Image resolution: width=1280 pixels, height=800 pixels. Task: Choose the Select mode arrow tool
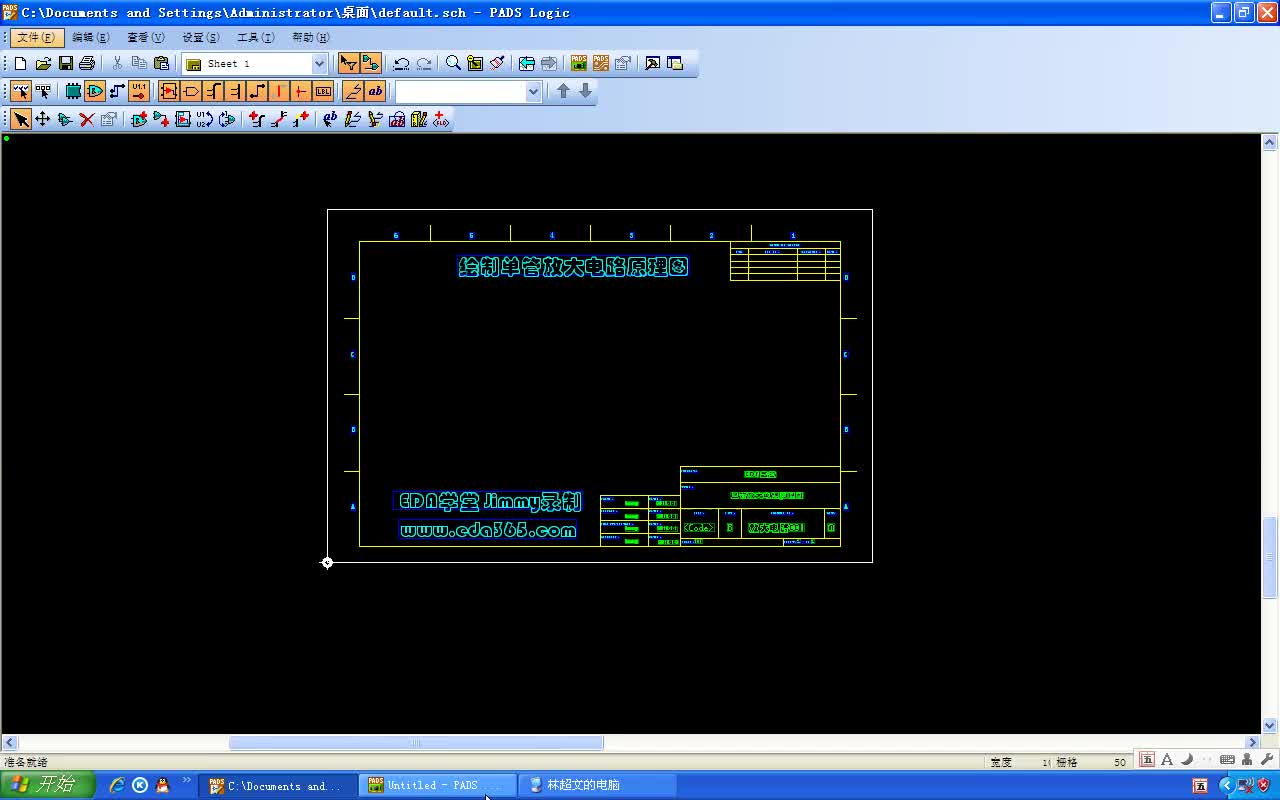click(21, 119)
